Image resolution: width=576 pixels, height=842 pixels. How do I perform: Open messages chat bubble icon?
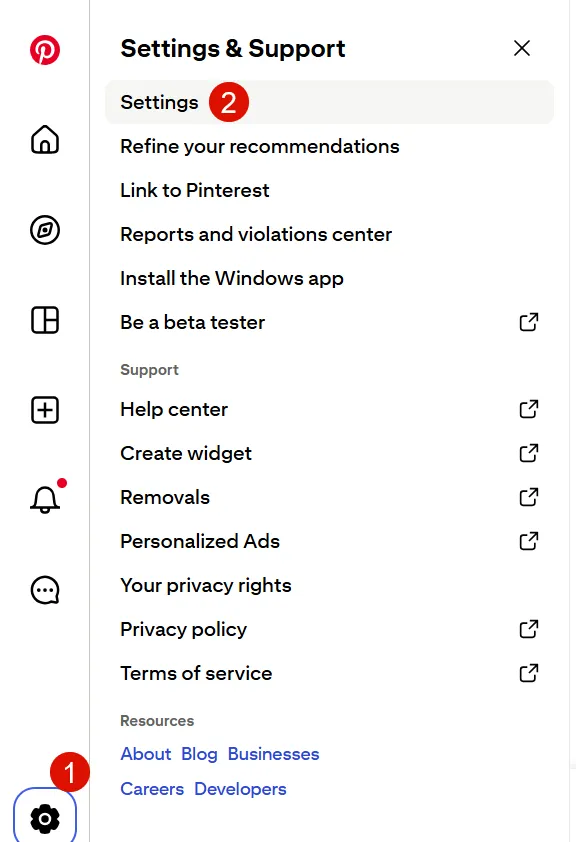tap(45, 590)
